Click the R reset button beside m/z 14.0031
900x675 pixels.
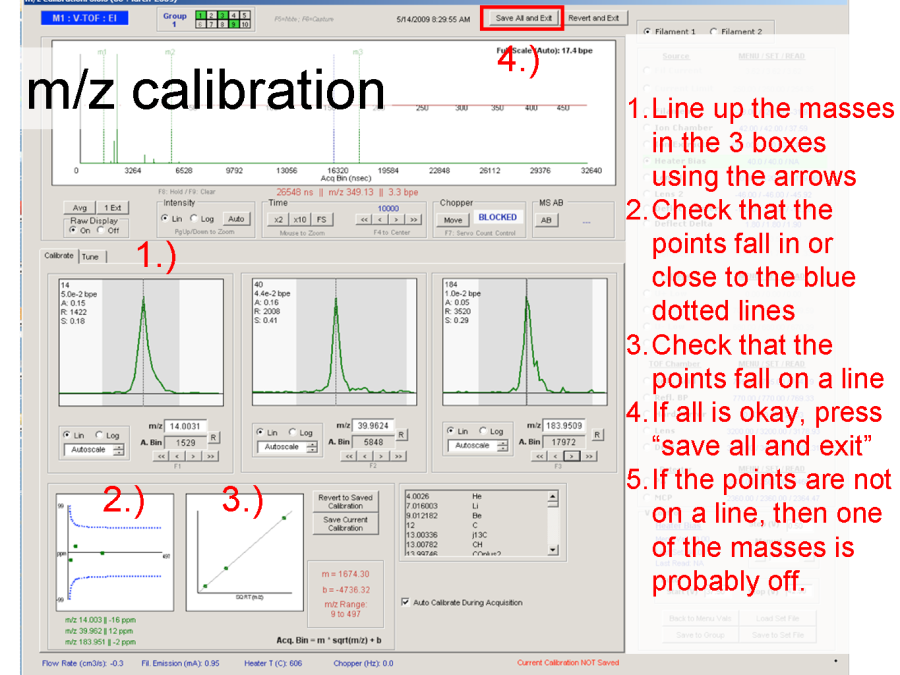pyautogui.click(x=213, y=438)
